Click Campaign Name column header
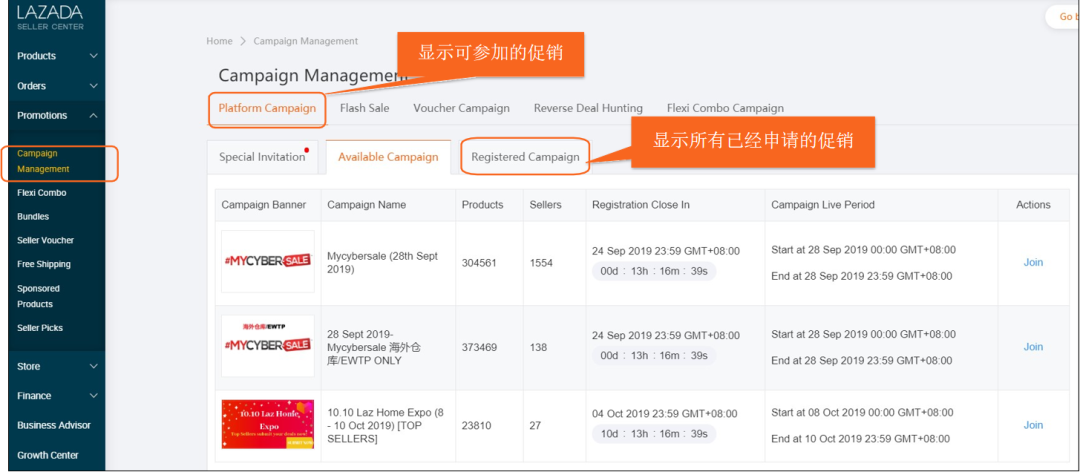 point(366,205)
